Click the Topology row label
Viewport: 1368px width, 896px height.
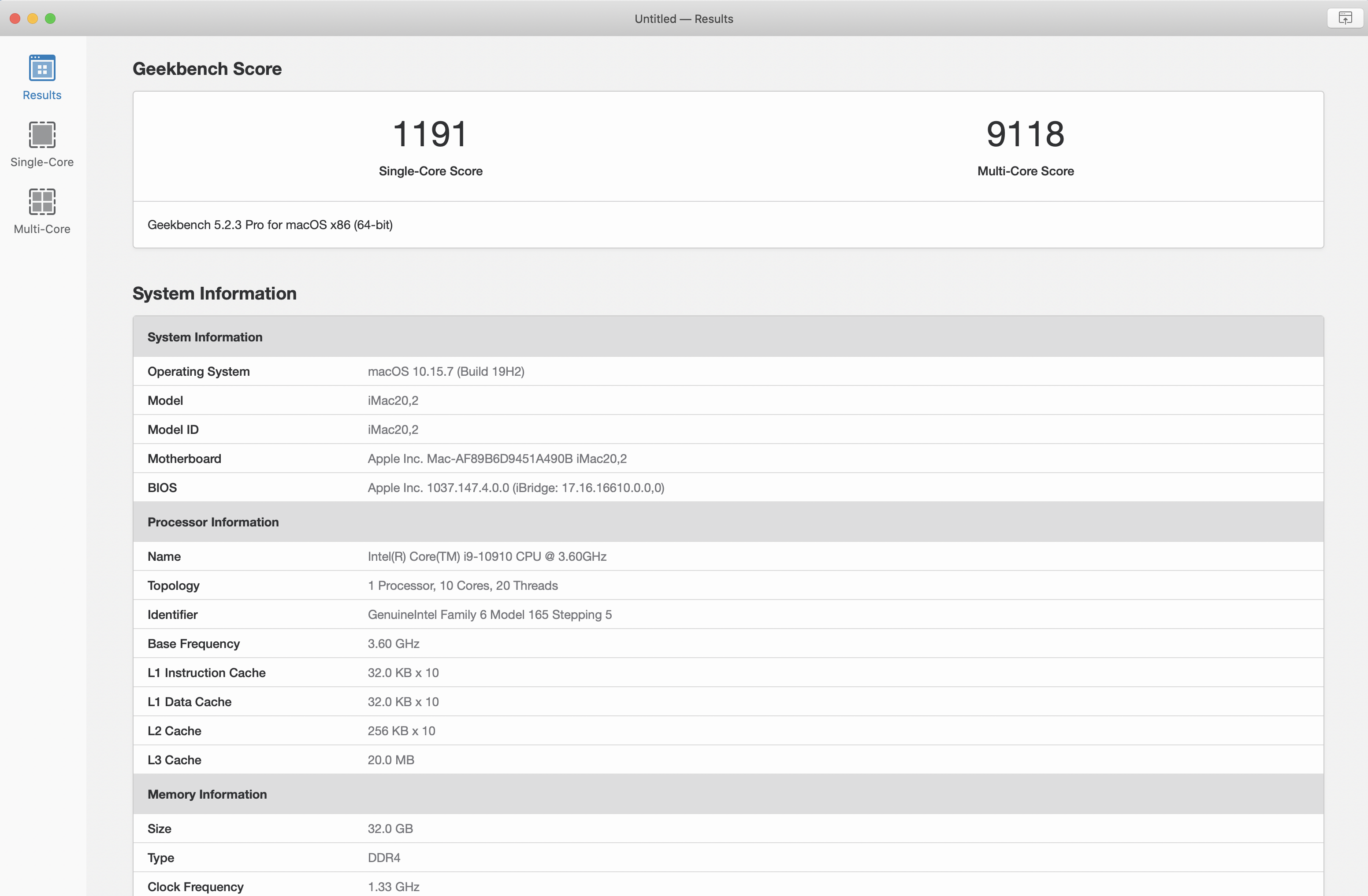(x=174, y=586)
